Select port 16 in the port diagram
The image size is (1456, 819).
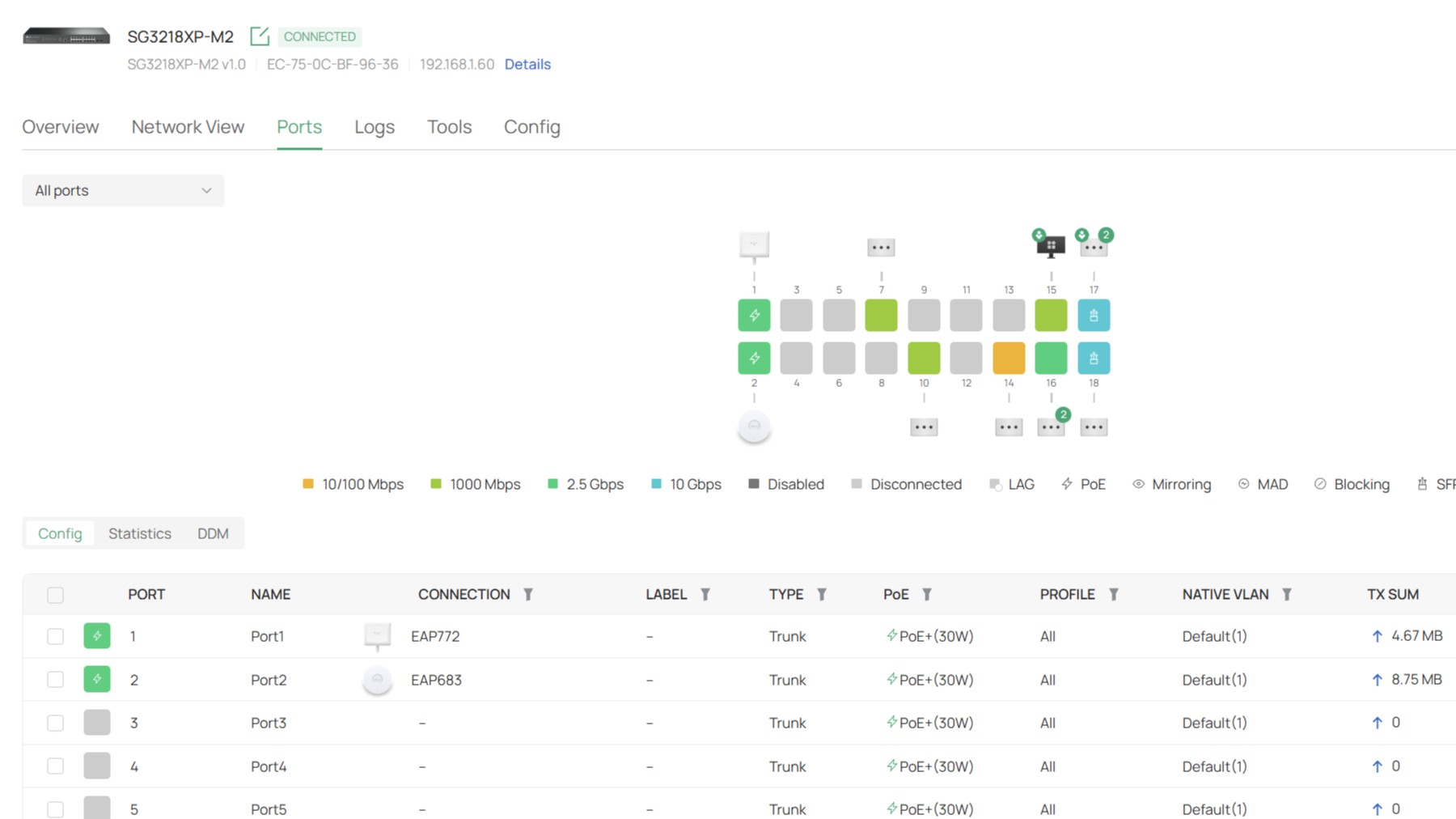(x=1051, y=358)
